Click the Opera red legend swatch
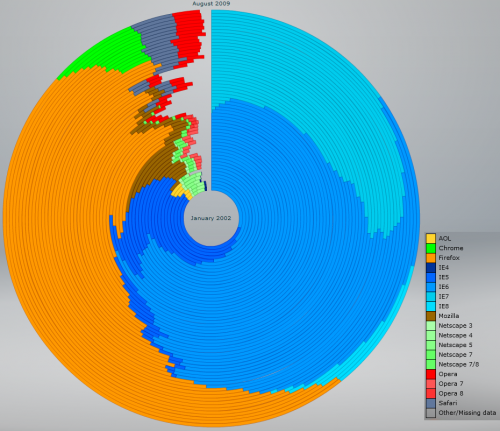 [431, 374]
